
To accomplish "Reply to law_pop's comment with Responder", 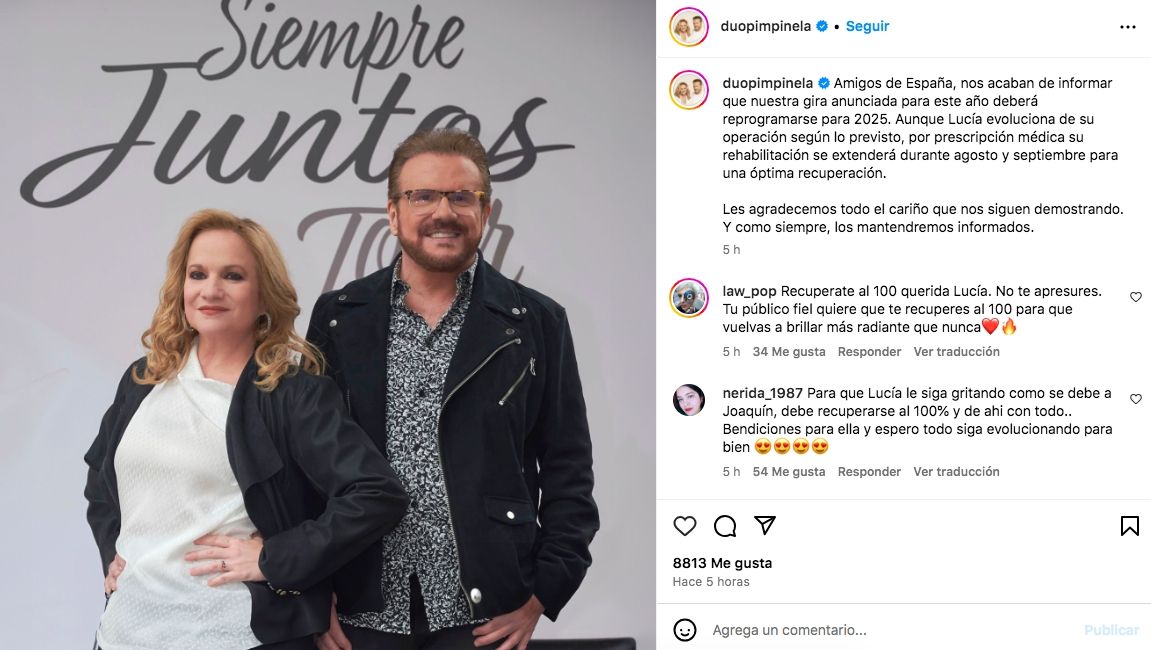I will [869, 352].
